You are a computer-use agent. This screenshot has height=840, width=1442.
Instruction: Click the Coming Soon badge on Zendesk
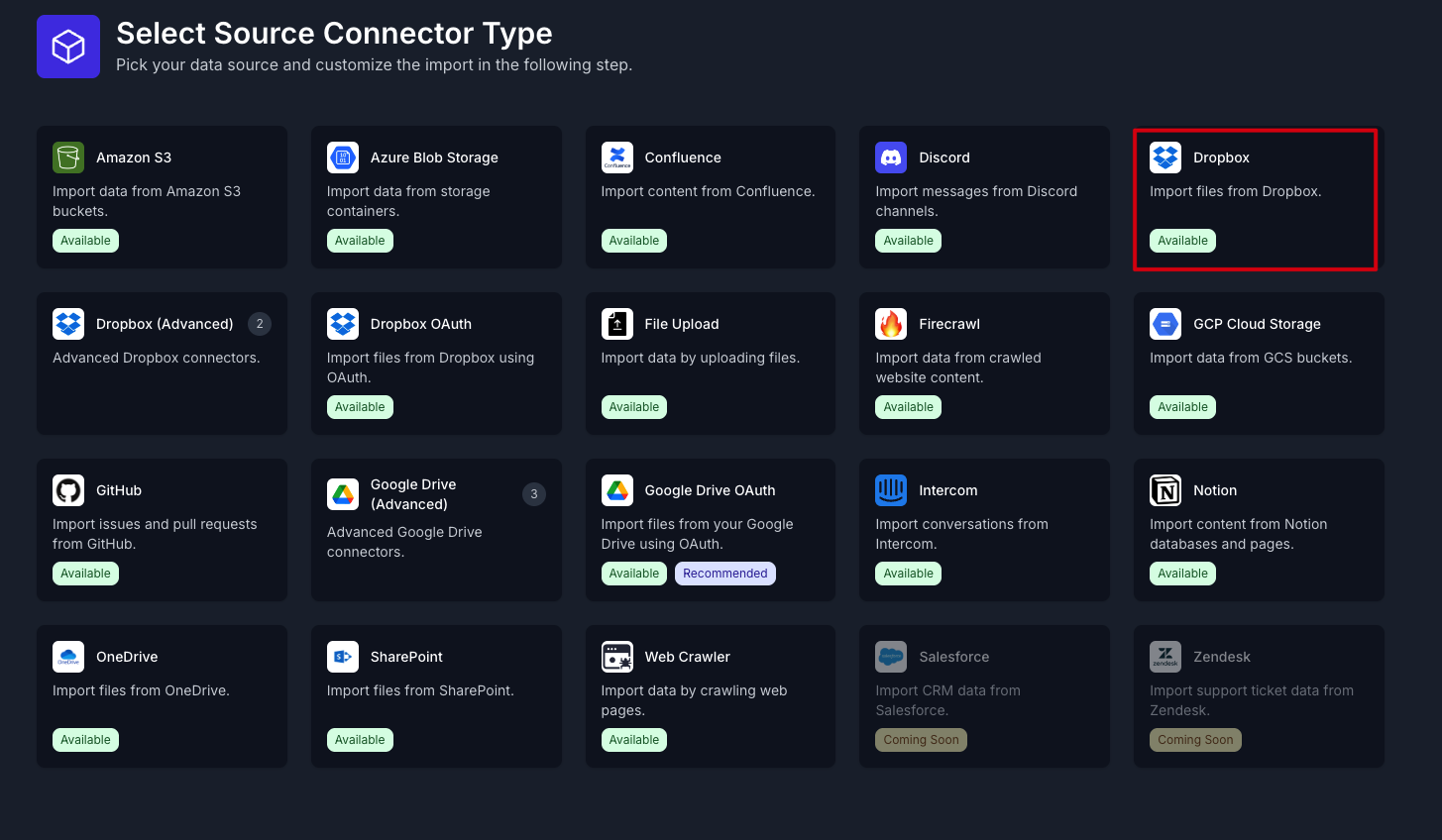tap(1195, 740)
